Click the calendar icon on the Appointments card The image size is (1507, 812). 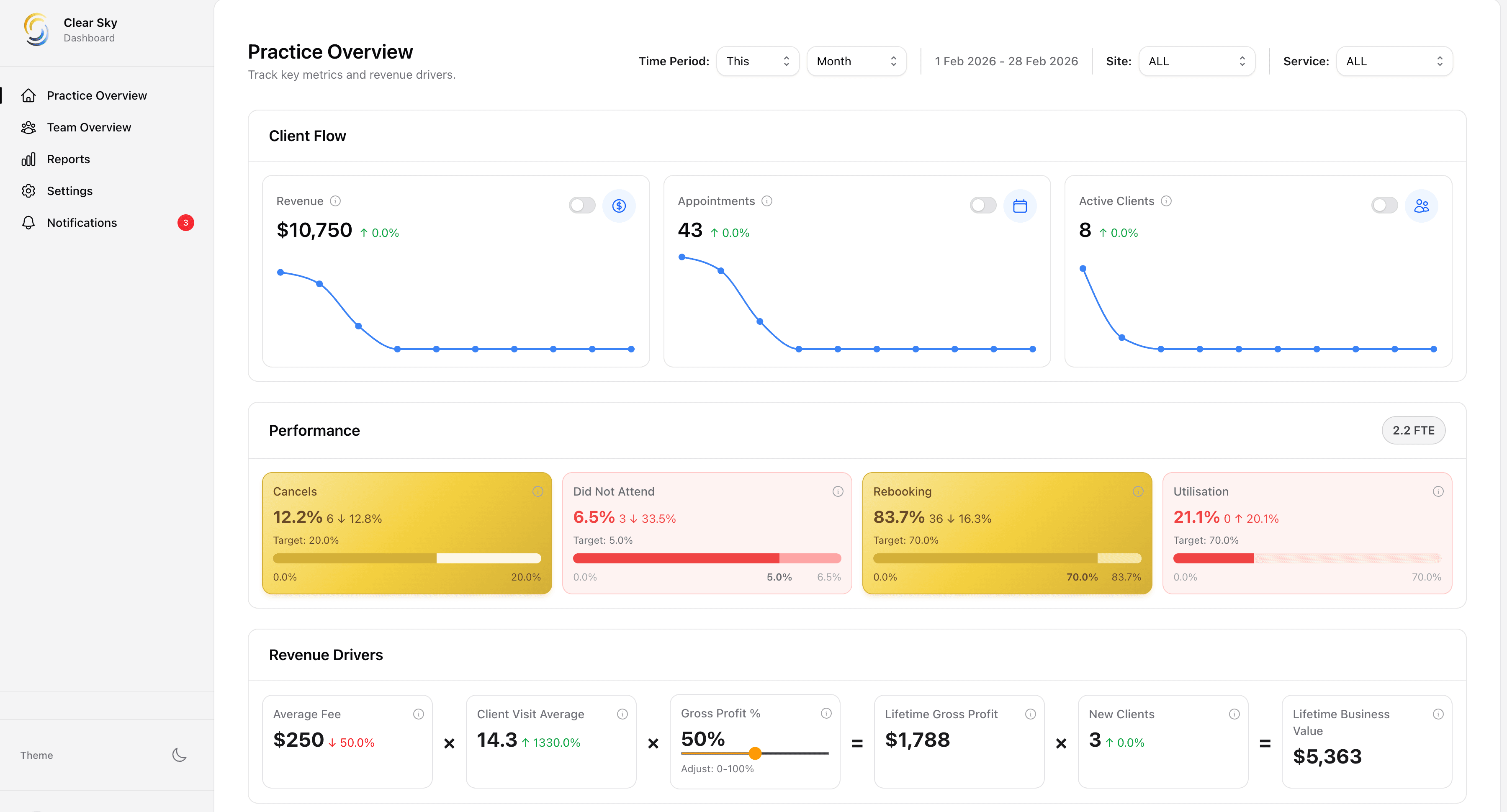(1020, 206)
